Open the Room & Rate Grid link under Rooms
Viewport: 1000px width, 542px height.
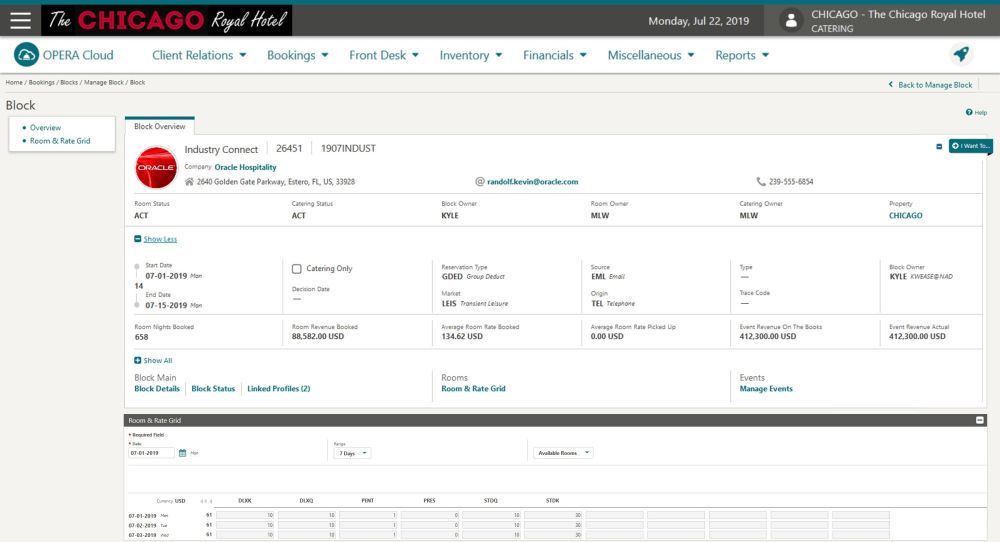tap(473, 388)
